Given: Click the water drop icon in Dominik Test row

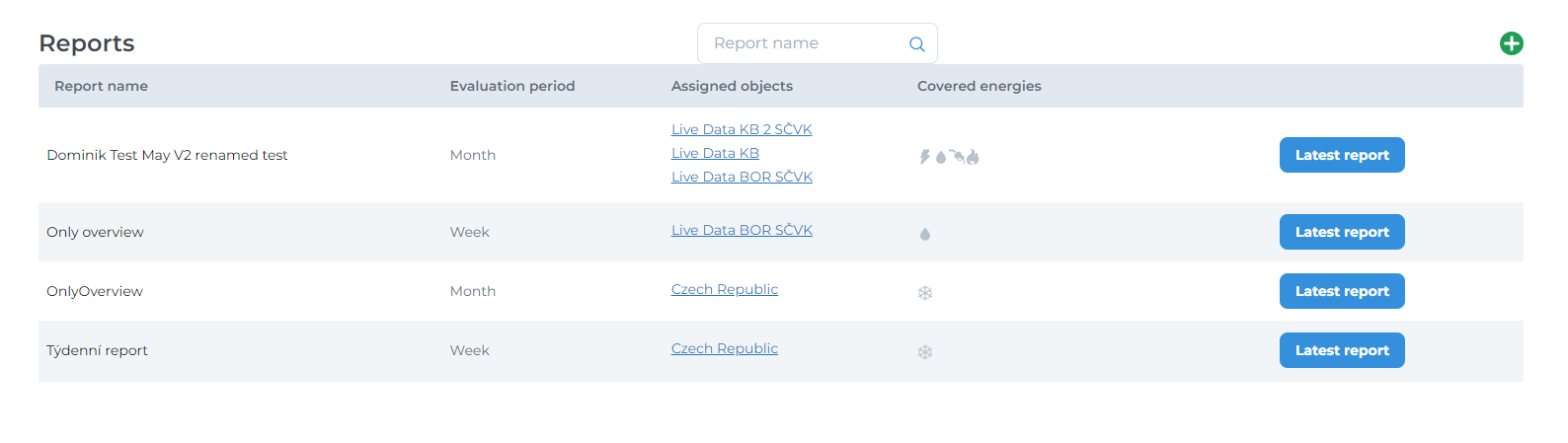Looking at the screenshot, I should pyautogui.click(x=941, y=157).
